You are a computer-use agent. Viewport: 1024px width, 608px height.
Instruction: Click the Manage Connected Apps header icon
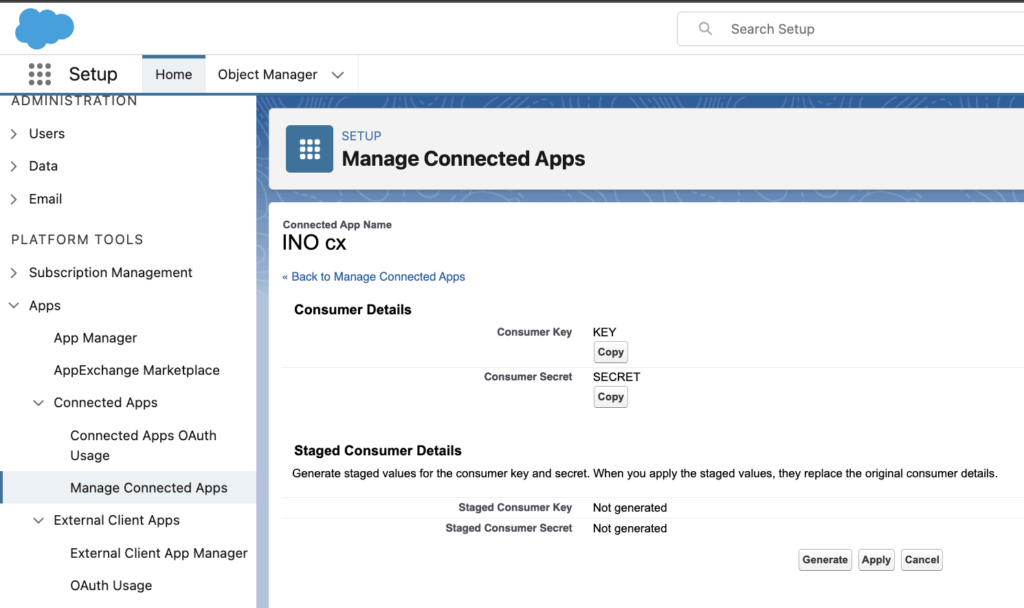[x=309, y=149]
